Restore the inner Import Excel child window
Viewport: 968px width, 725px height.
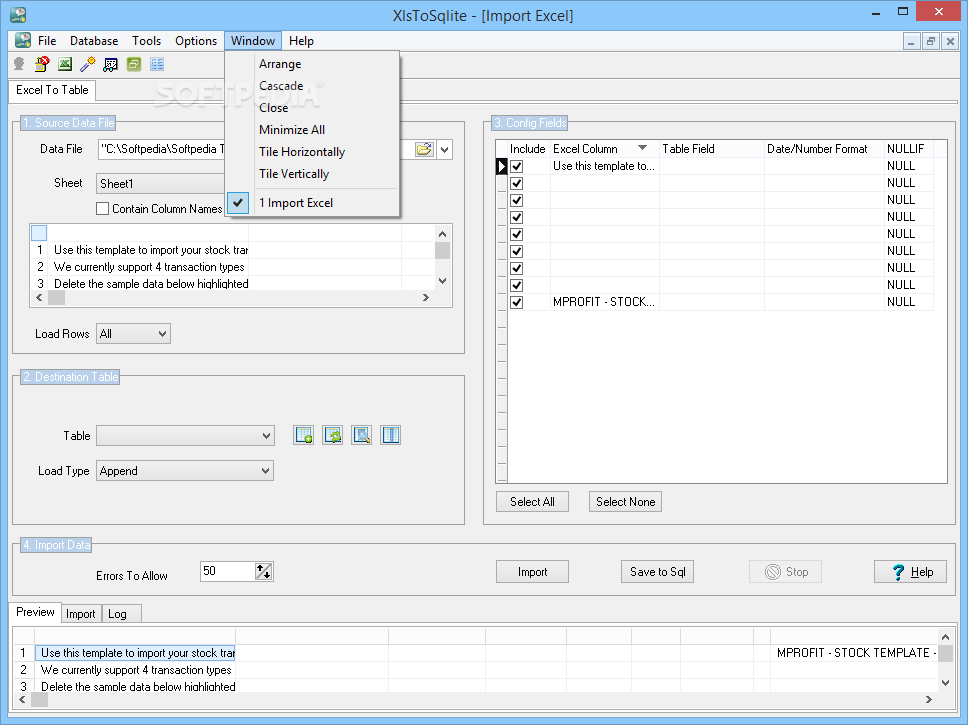(x=930, y=41)
